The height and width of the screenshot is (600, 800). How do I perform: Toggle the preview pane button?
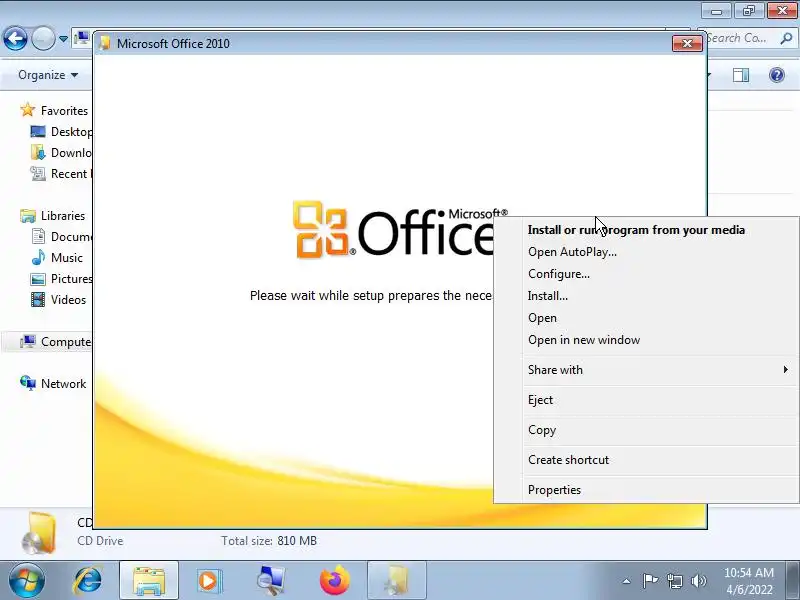click(741, 75)
